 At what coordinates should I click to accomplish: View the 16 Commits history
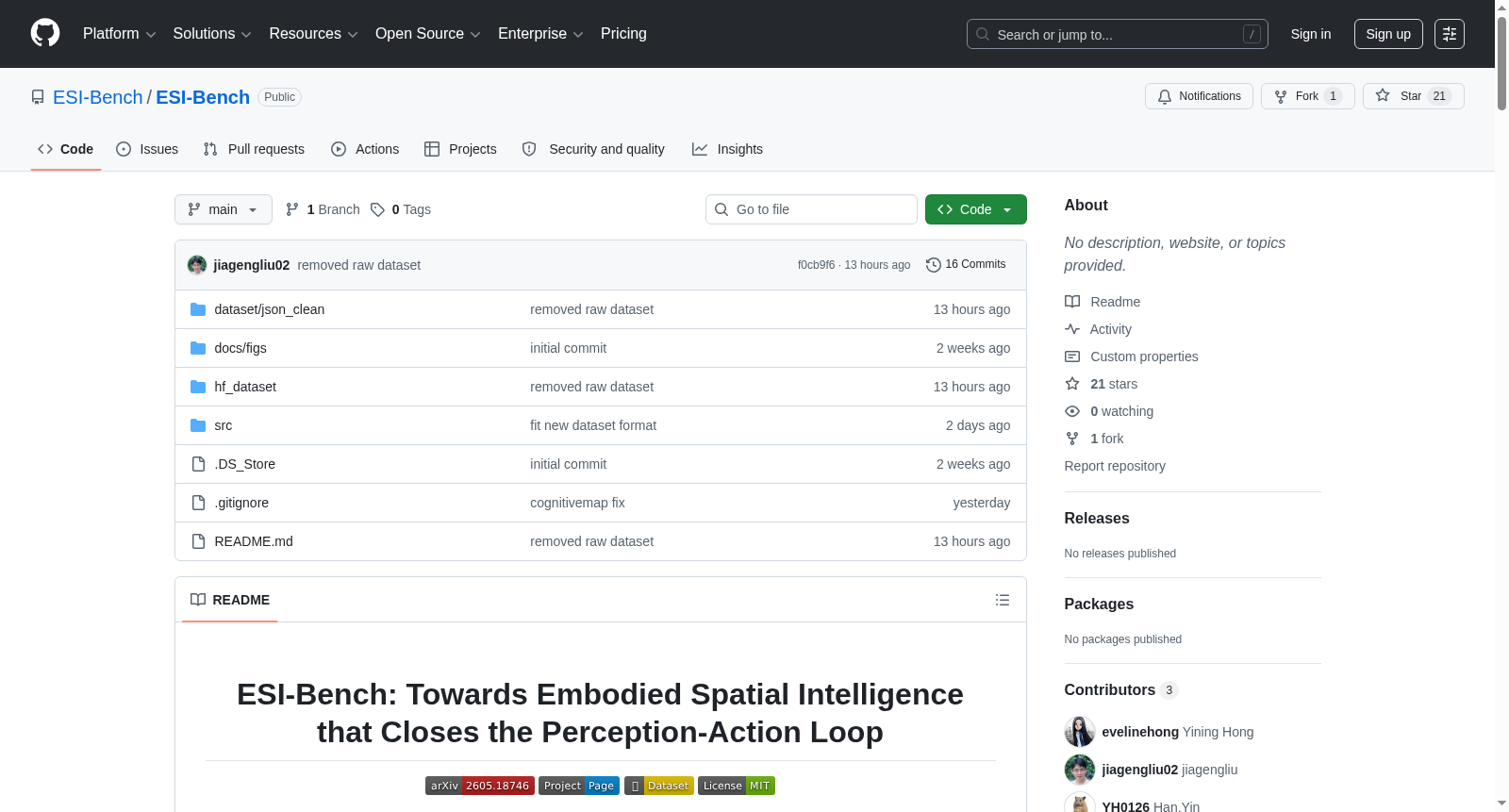pos(966,265)
